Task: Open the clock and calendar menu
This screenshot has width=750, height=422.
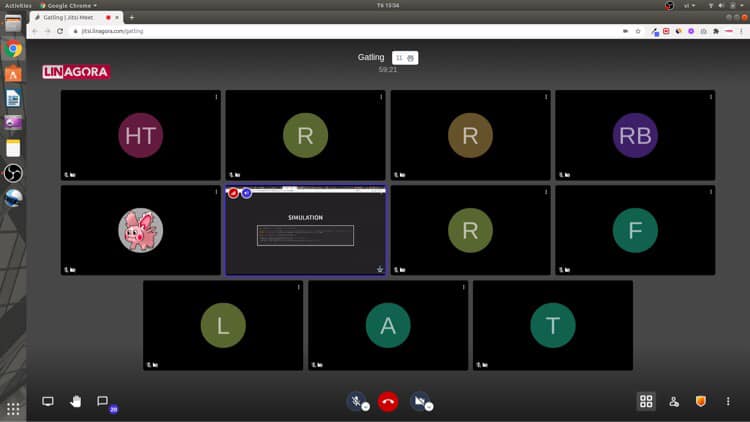Action: 388,5
